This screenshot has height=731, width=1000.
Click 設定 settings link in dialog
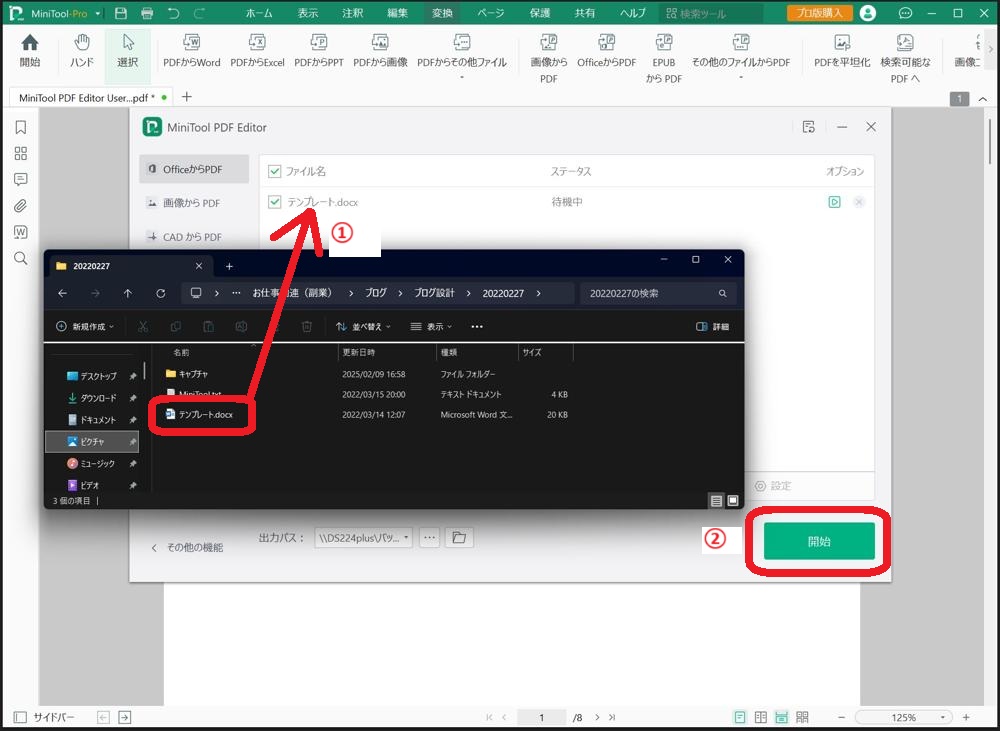click(772, 486)
